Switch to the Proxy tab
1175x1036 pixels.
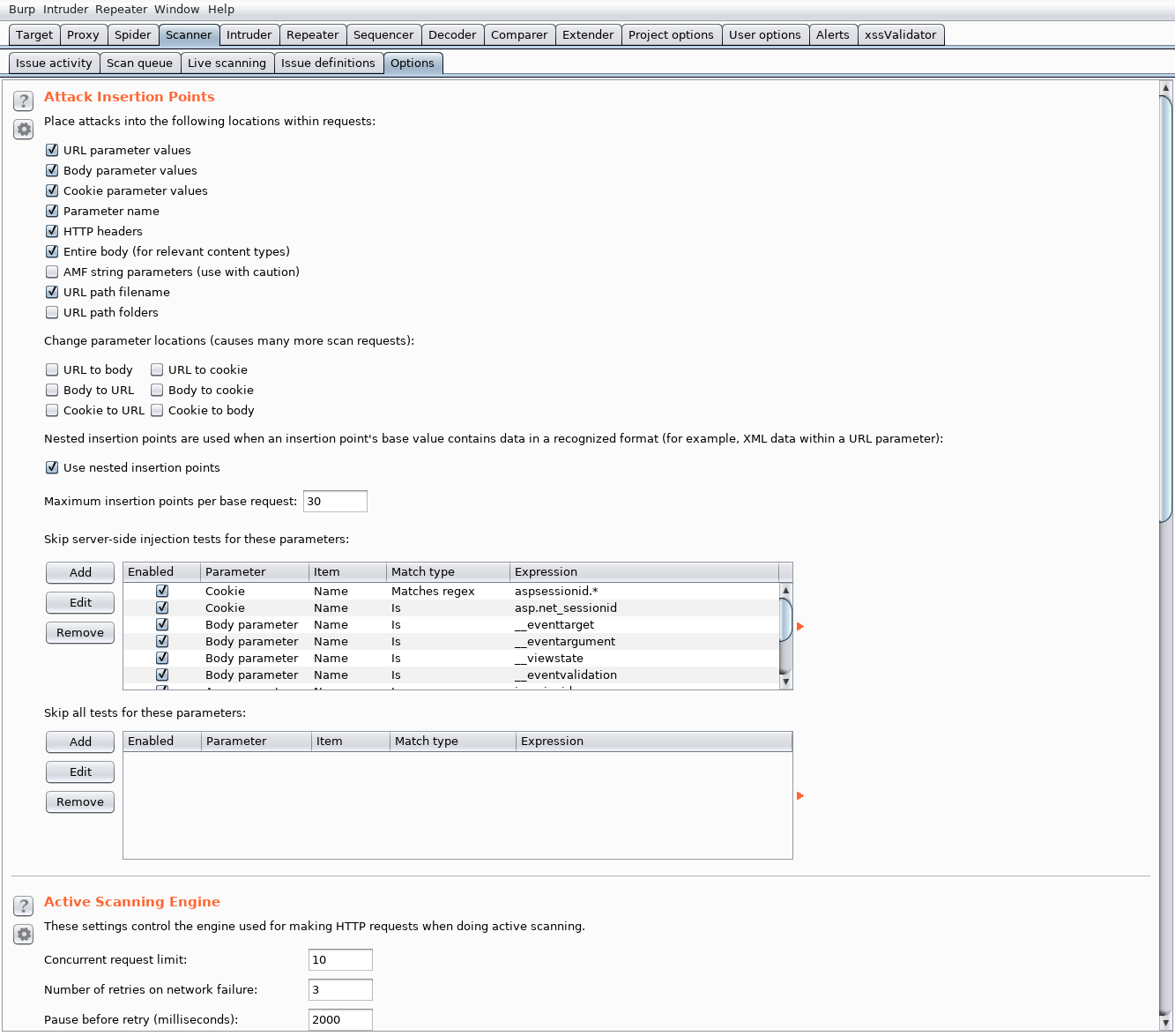click(x=83, y=35)
